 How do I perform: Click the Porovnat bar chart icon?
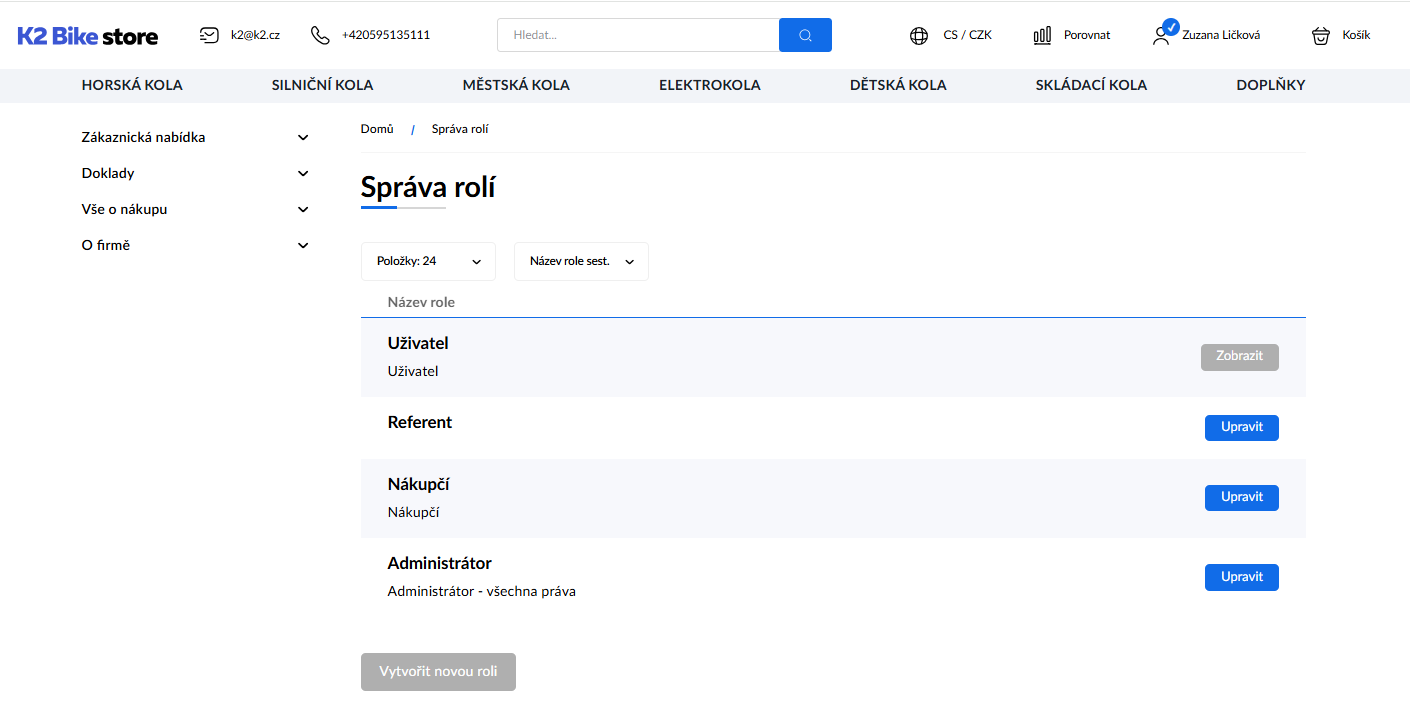click(x=1042, y=35)
